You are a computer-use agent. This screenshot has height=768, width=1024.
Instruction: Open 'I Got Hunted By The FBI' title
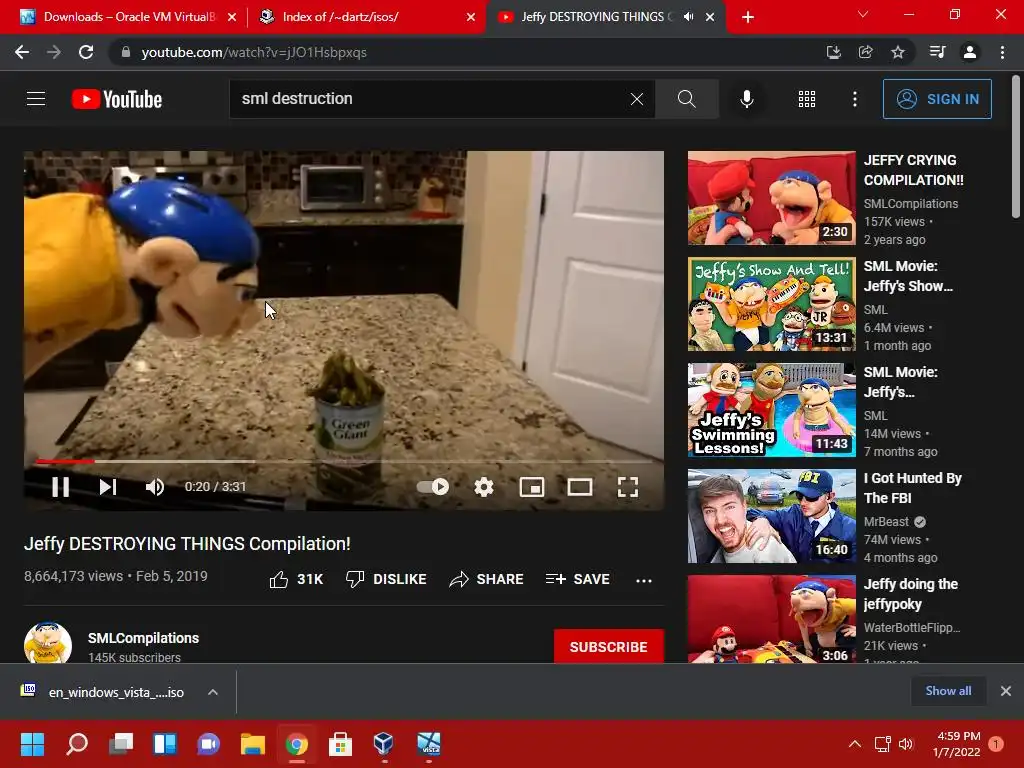tap(912, 488)
